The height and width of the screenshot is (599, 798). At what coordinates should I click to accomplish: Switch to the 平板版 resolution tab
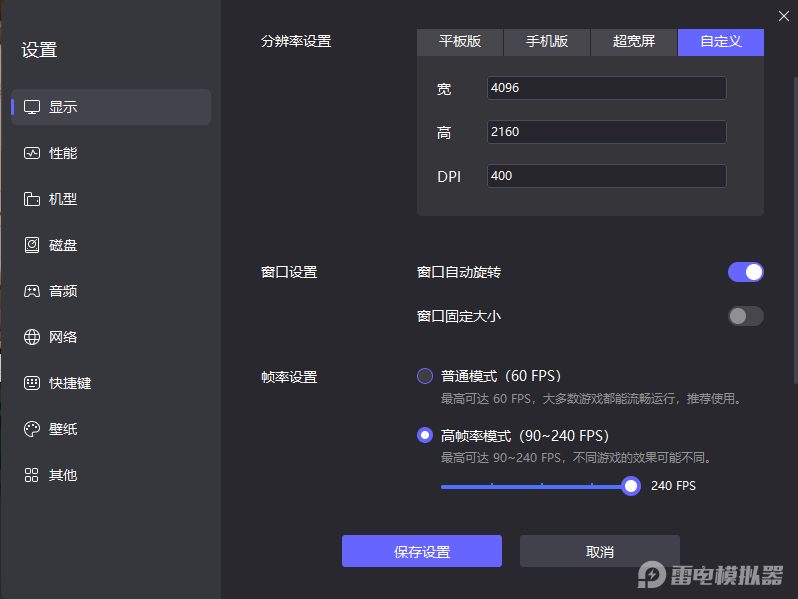pos(460,42)
